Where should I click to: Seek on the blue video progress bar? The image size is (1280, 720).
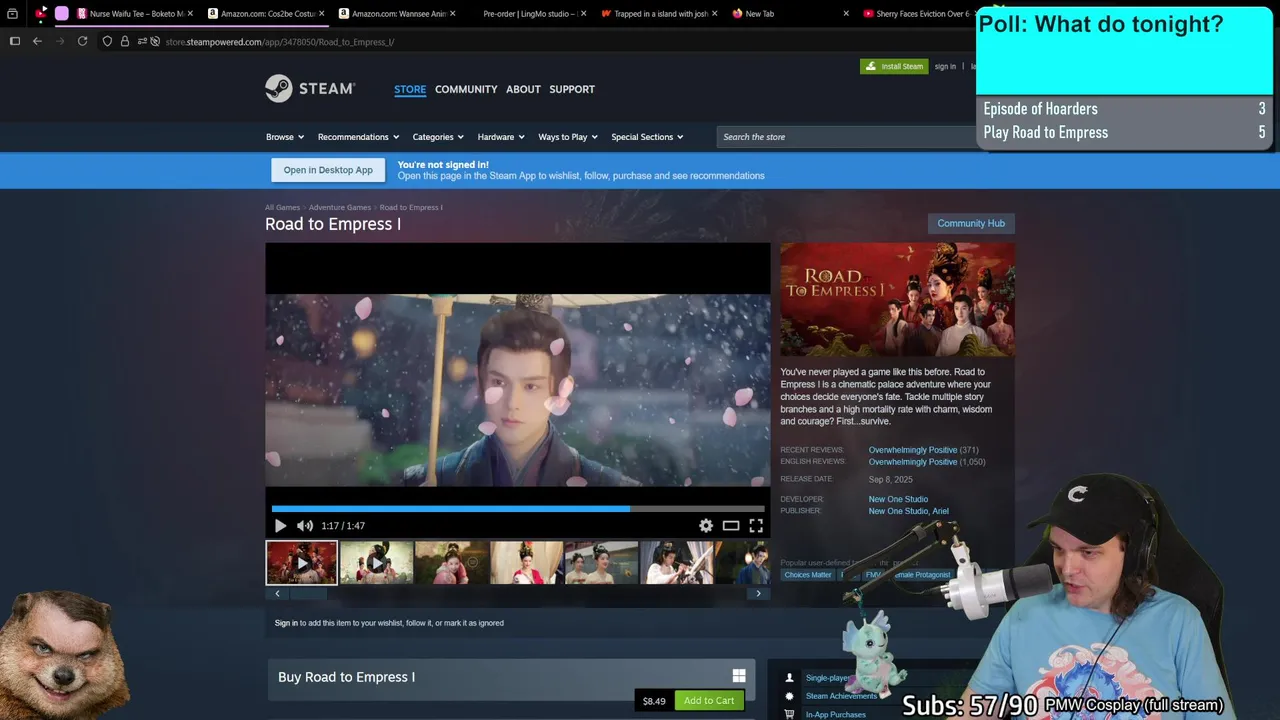pyautogui.click(x=518, y=508)
